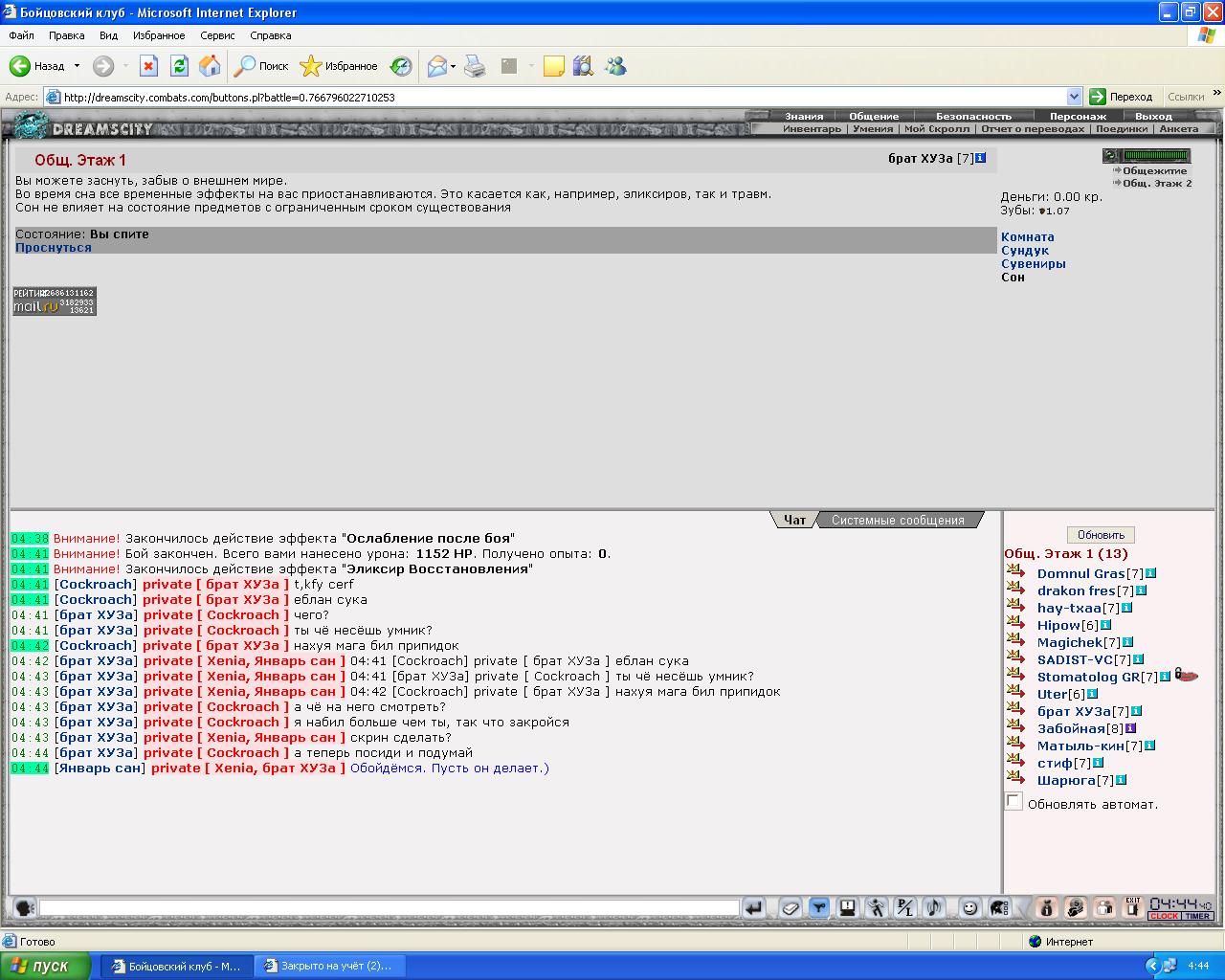Open the Вид menu
This screenshot has height=980, width=1225.
coord(108,35)
